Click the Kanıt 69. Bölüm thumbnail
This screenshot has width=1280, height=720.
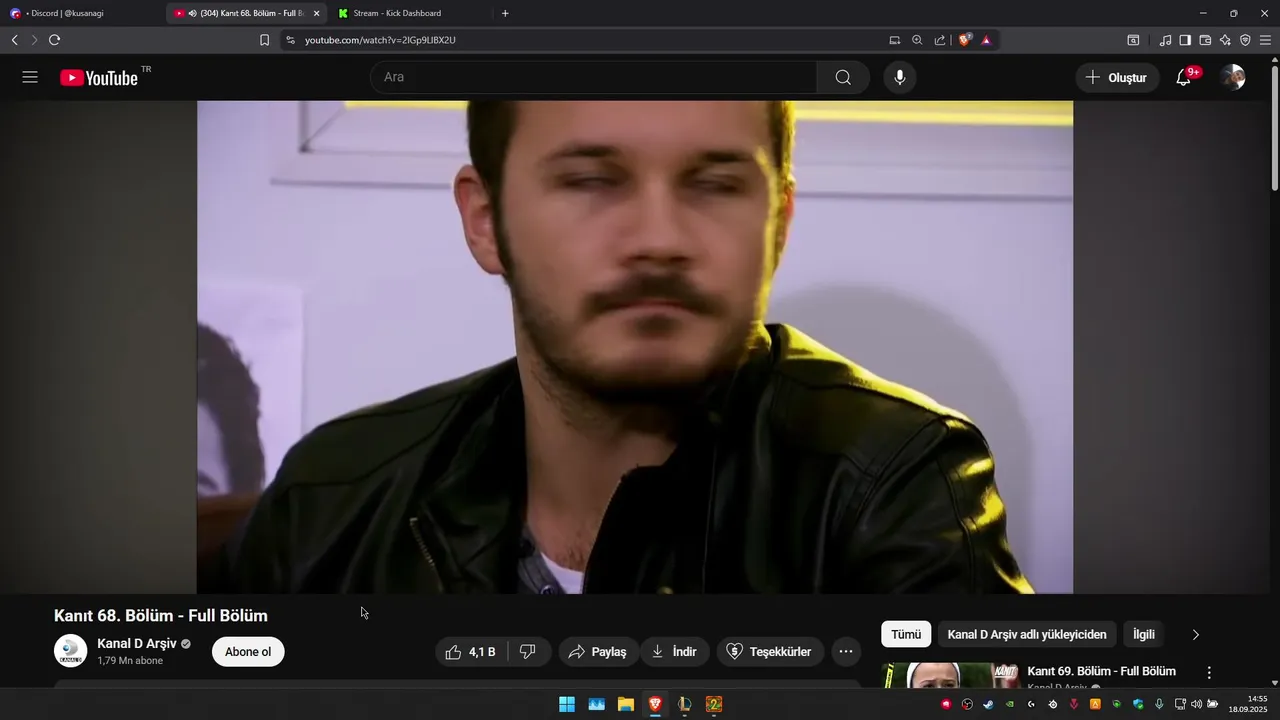click(951, 676)
